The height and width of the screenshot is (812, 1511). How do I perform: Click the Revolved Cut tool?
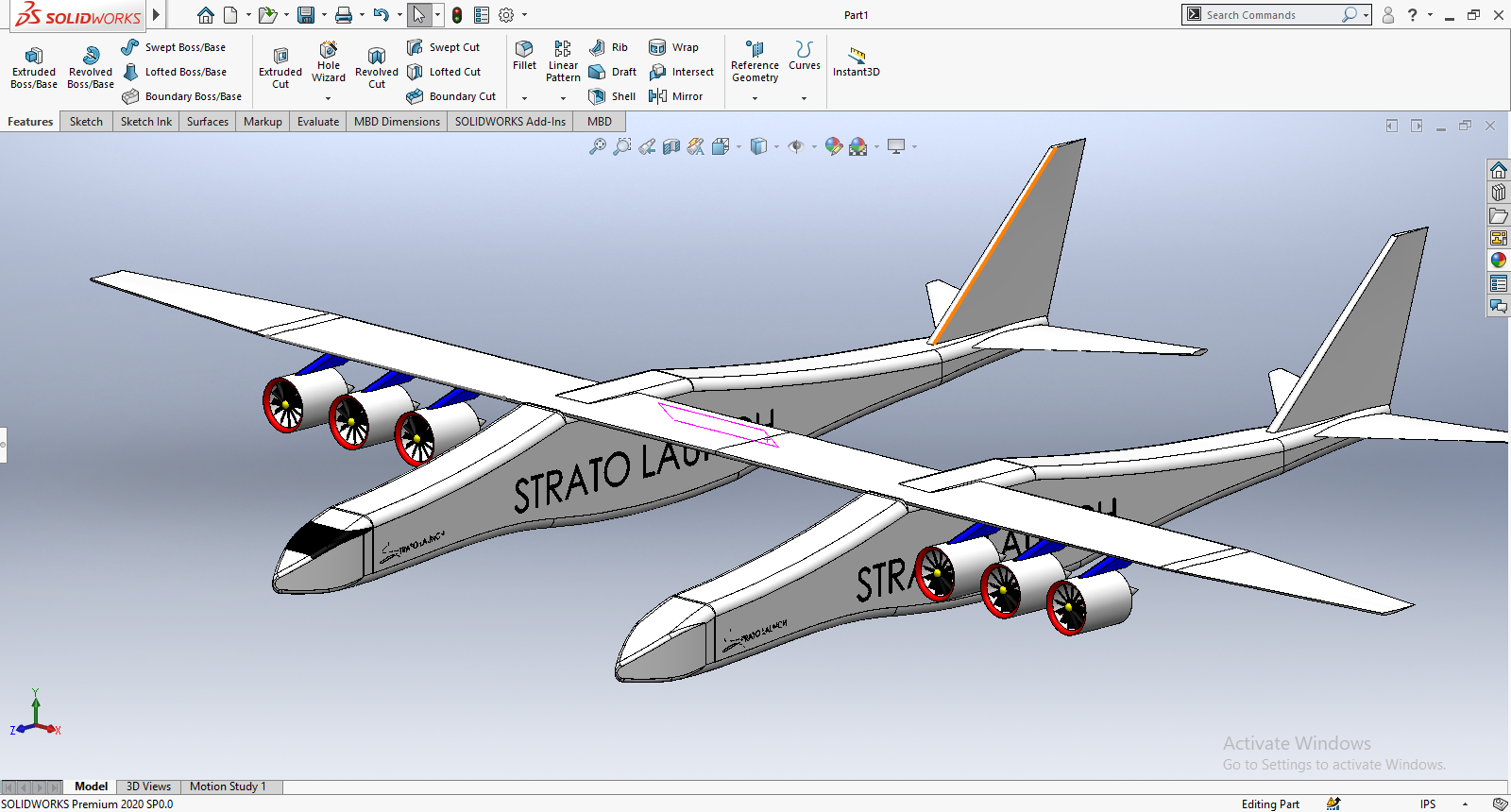(x=377, y=68)
